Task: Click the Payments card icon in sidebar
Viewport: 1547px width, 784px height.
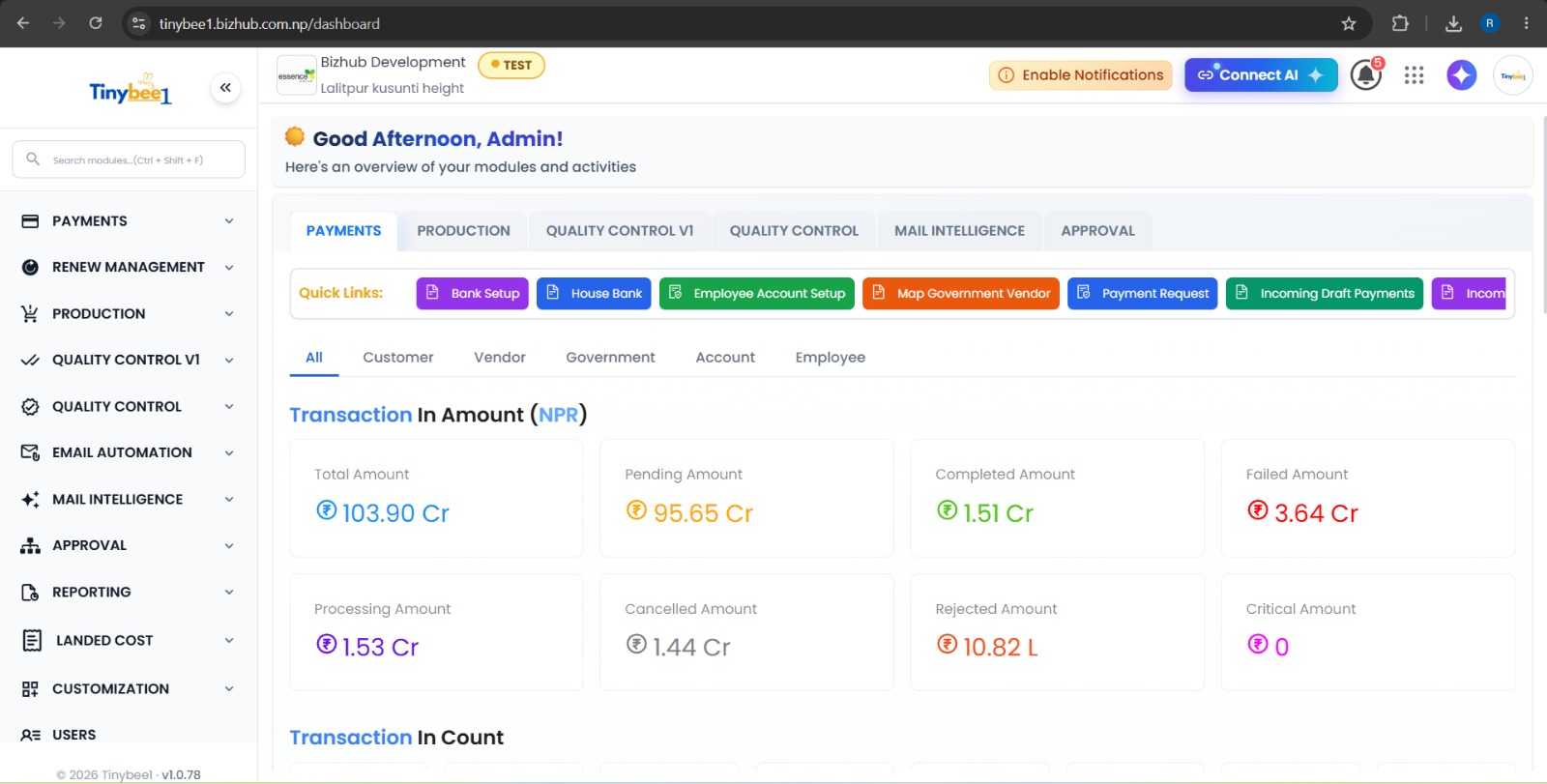Action: 30,221
